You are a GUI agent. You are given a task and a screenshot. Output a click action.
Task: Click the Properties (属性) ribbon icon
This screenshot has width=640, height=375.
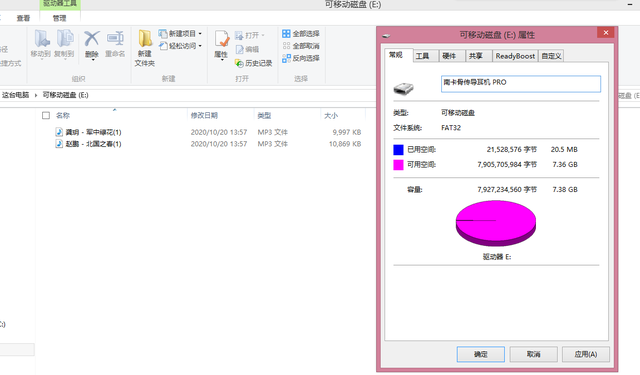(x=222, y=39)
